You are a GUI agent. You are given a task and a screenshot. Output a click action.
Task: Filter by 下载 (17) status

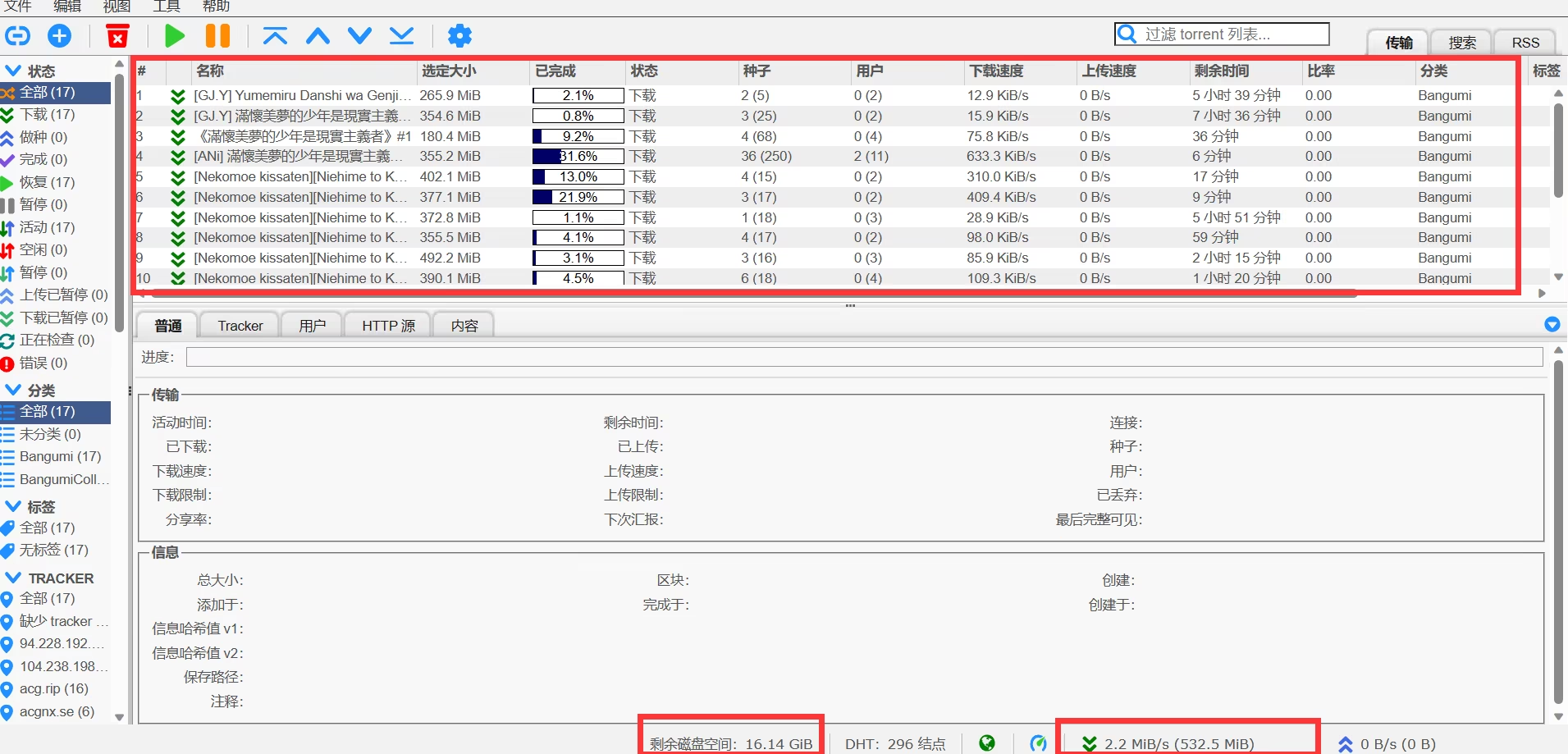(47, 114)
